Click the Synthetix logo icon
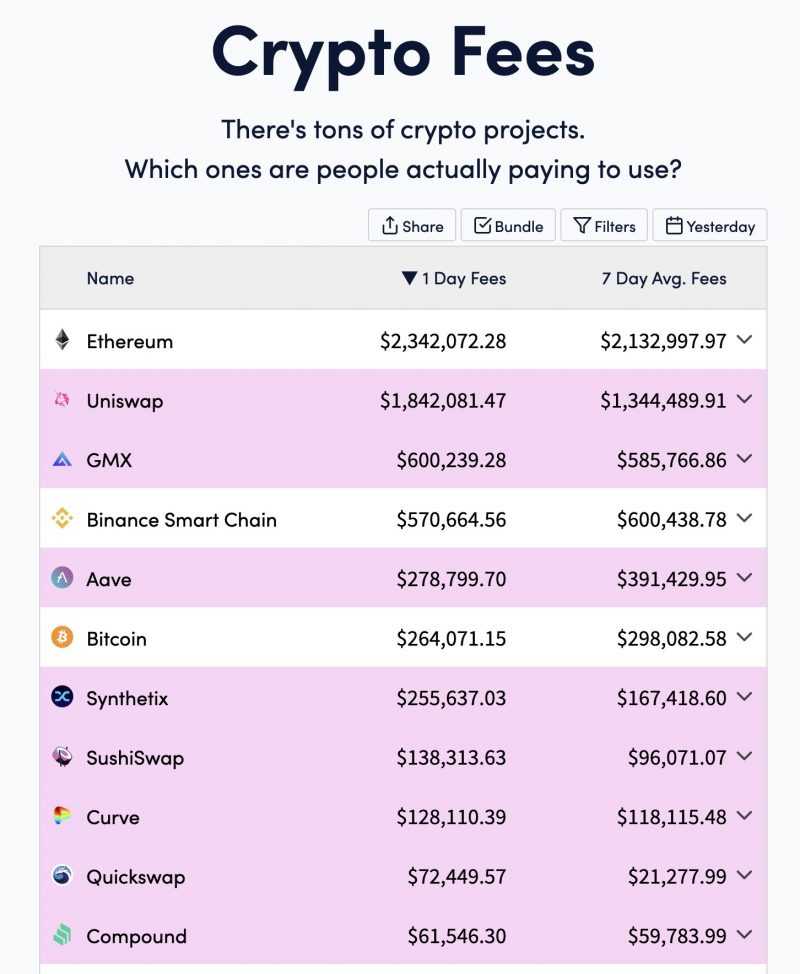Screen dimensions: 800x974 [62, 696]
